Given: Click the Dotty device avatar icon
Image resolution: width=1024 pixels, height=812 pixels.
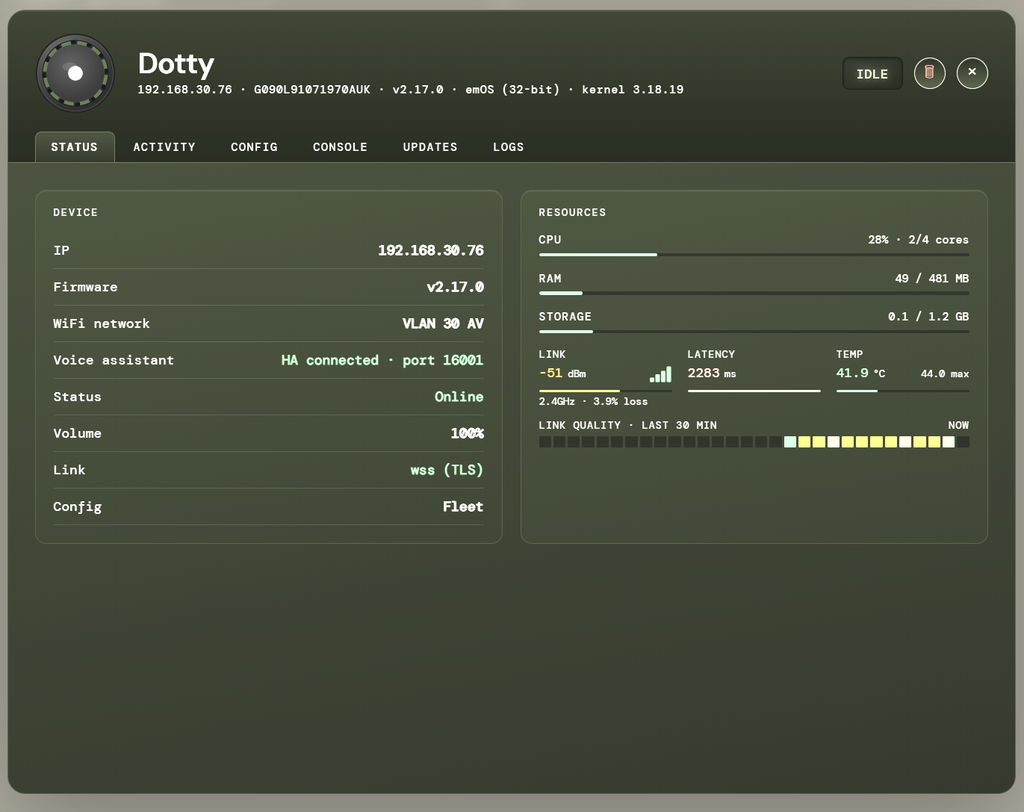Looking at the screenshot, I should pyautogui.click(x=75, y=73).
